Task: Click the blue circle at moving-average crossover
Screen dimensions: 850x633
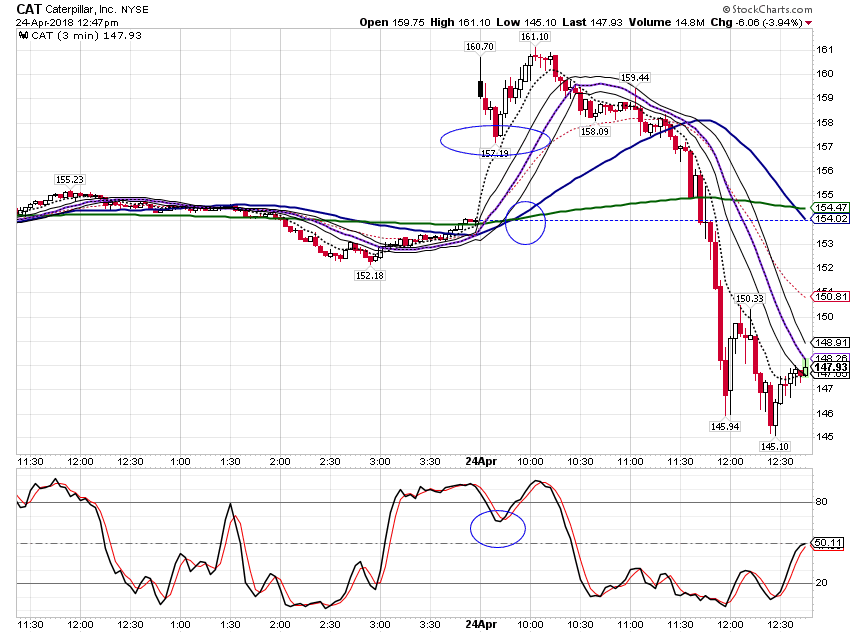Action: pos(525,223)
